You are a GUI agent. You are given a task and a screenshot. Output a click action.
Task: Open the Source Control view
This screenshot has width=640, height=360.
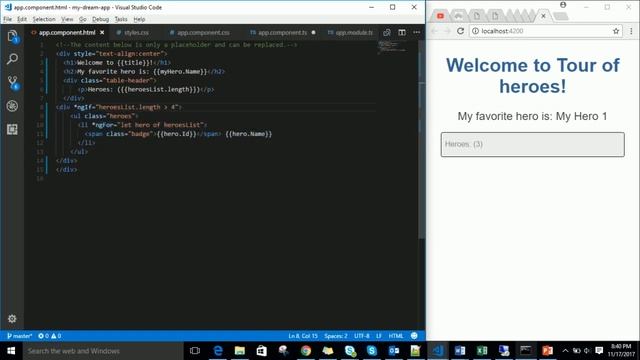coord(12,82)
